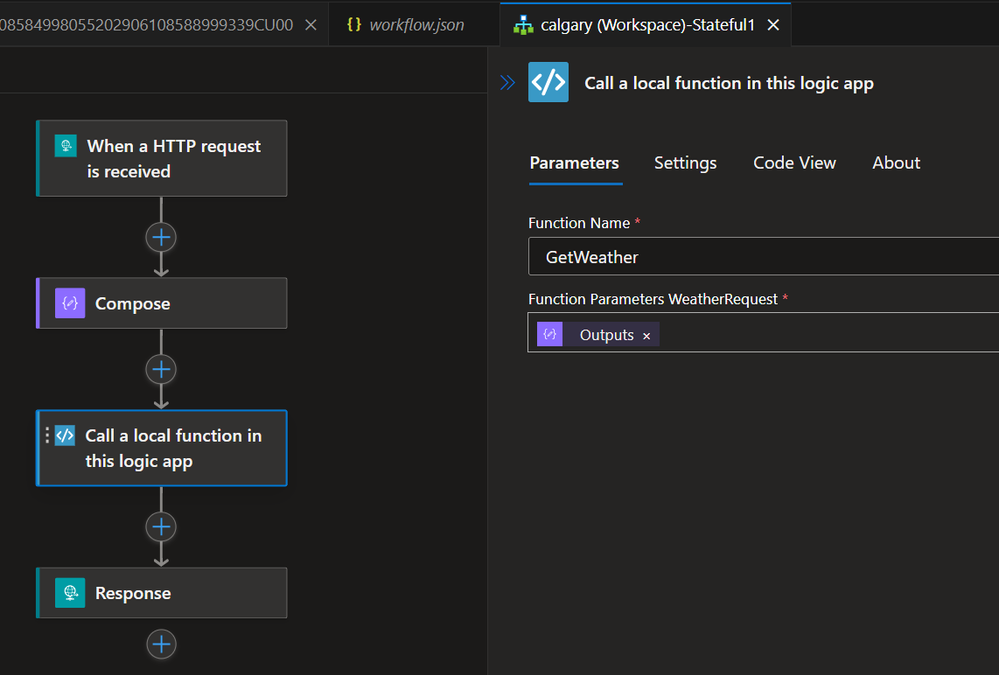Click the function icon in the panel header
The width and height of the screenshot is (999, 675).
(x=547, y=82)
